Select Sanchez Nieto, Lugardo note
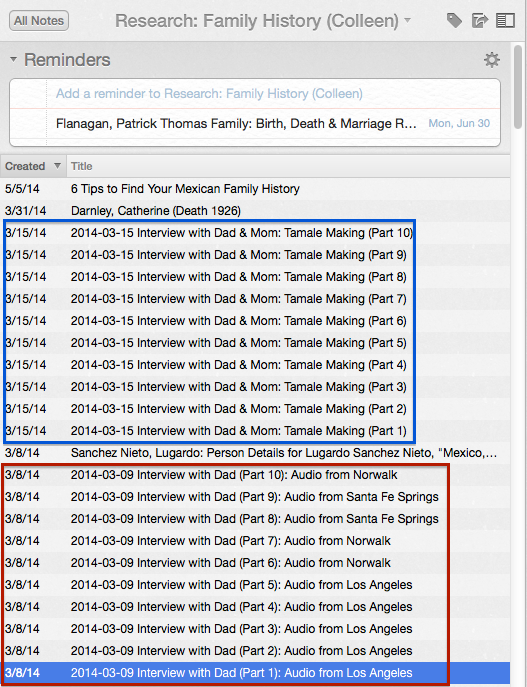This screenshot has width=527, height=687. 255,453
